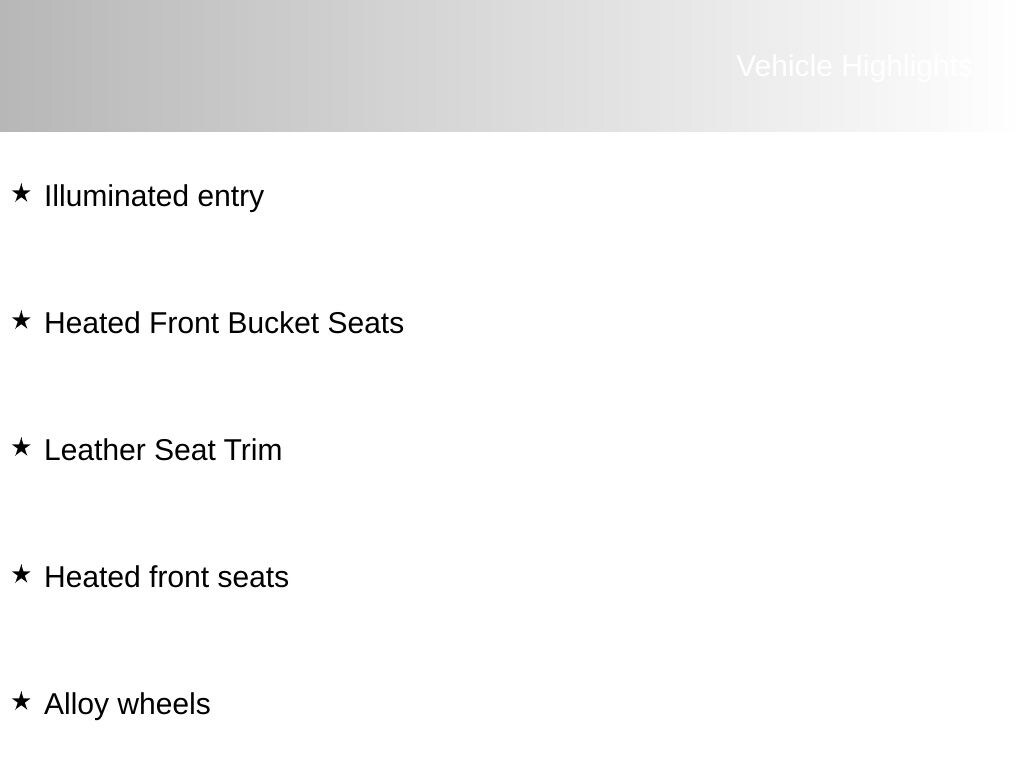This screenshot has width=1024, height=768.
Task: Click the star bullet next to Leather Seat Trim
Action: 21,447
